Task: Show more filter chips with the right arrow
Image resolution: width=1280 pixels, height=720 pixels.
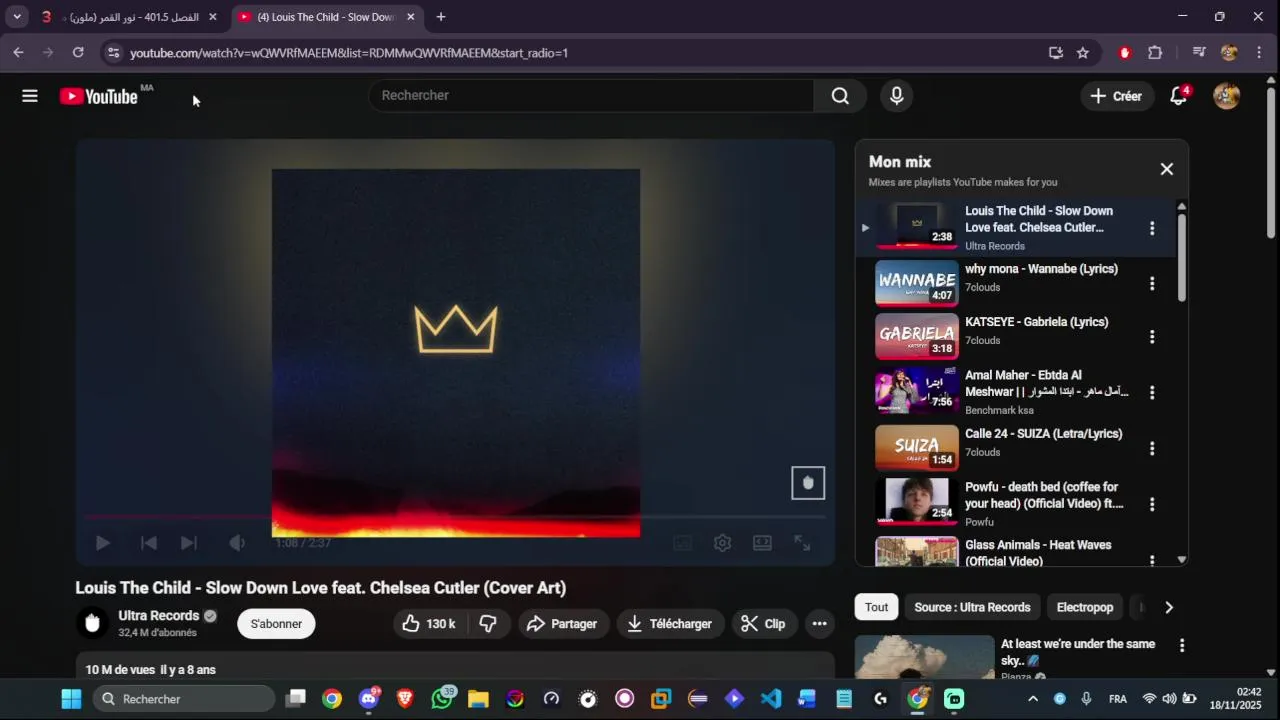Action: 1168,607
